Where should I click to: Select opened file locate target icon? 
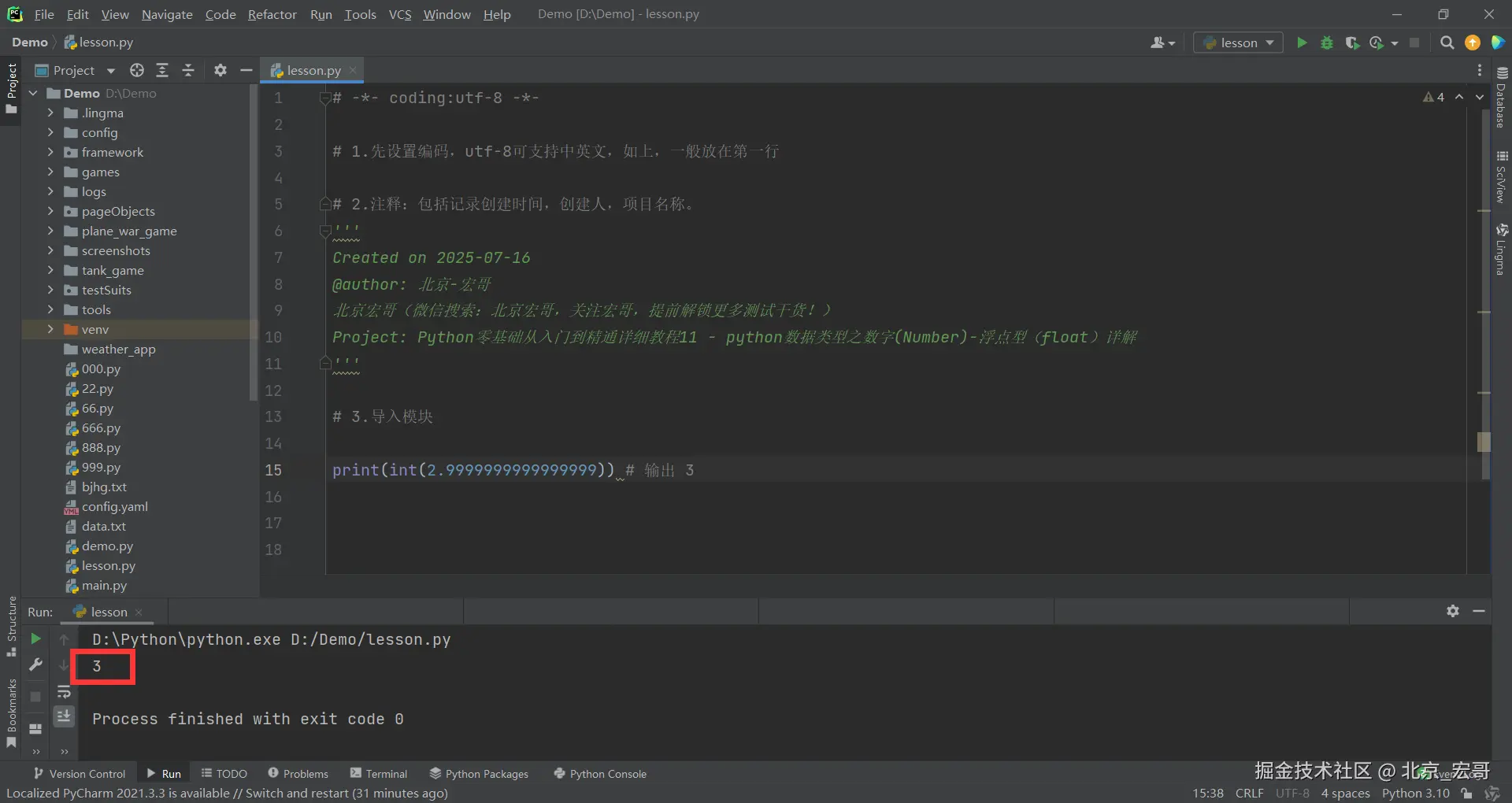point(137,70)
